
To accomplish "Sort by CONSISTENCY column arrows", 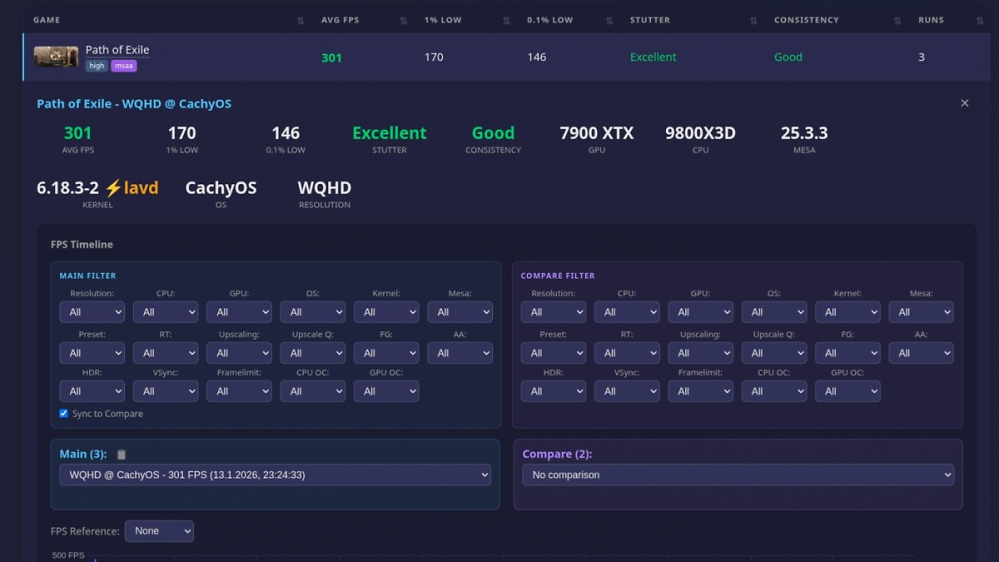I will click(898, 20).
